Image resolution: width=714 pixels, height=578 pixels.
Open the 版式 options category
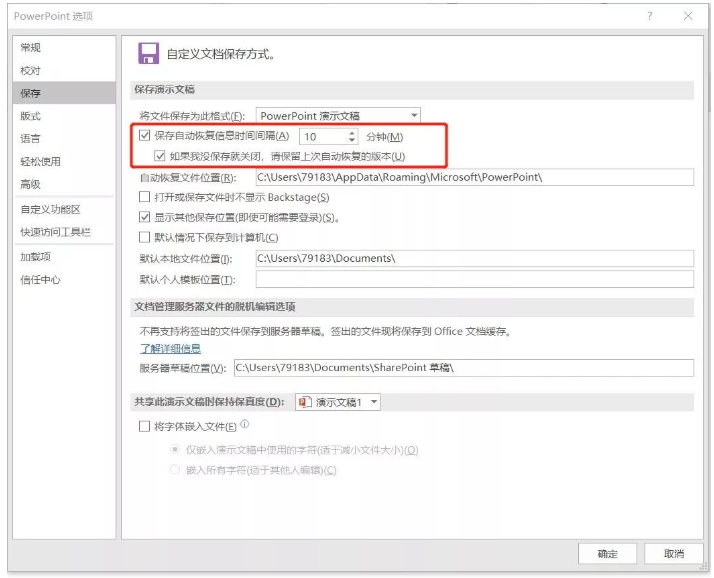[64, 116]
